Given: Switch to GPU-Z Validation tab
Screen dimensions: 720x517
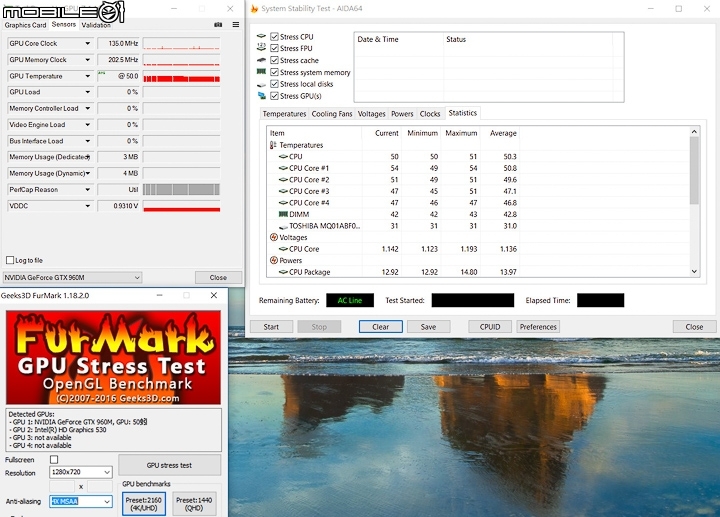Looking at the screenshot, I should pyautogui.click(x=96, y=25).
